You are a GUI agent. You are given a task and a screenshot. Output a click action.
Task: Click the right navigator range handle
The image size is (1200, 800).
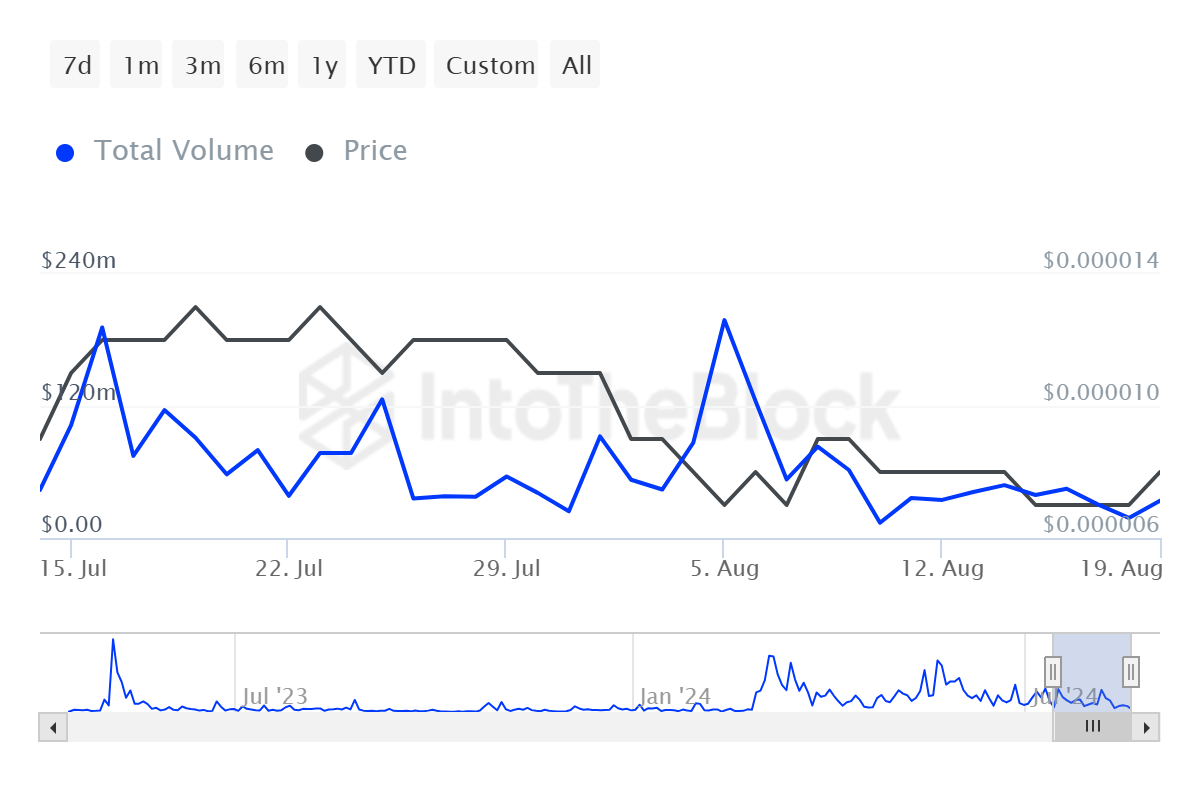[1131, 669]
